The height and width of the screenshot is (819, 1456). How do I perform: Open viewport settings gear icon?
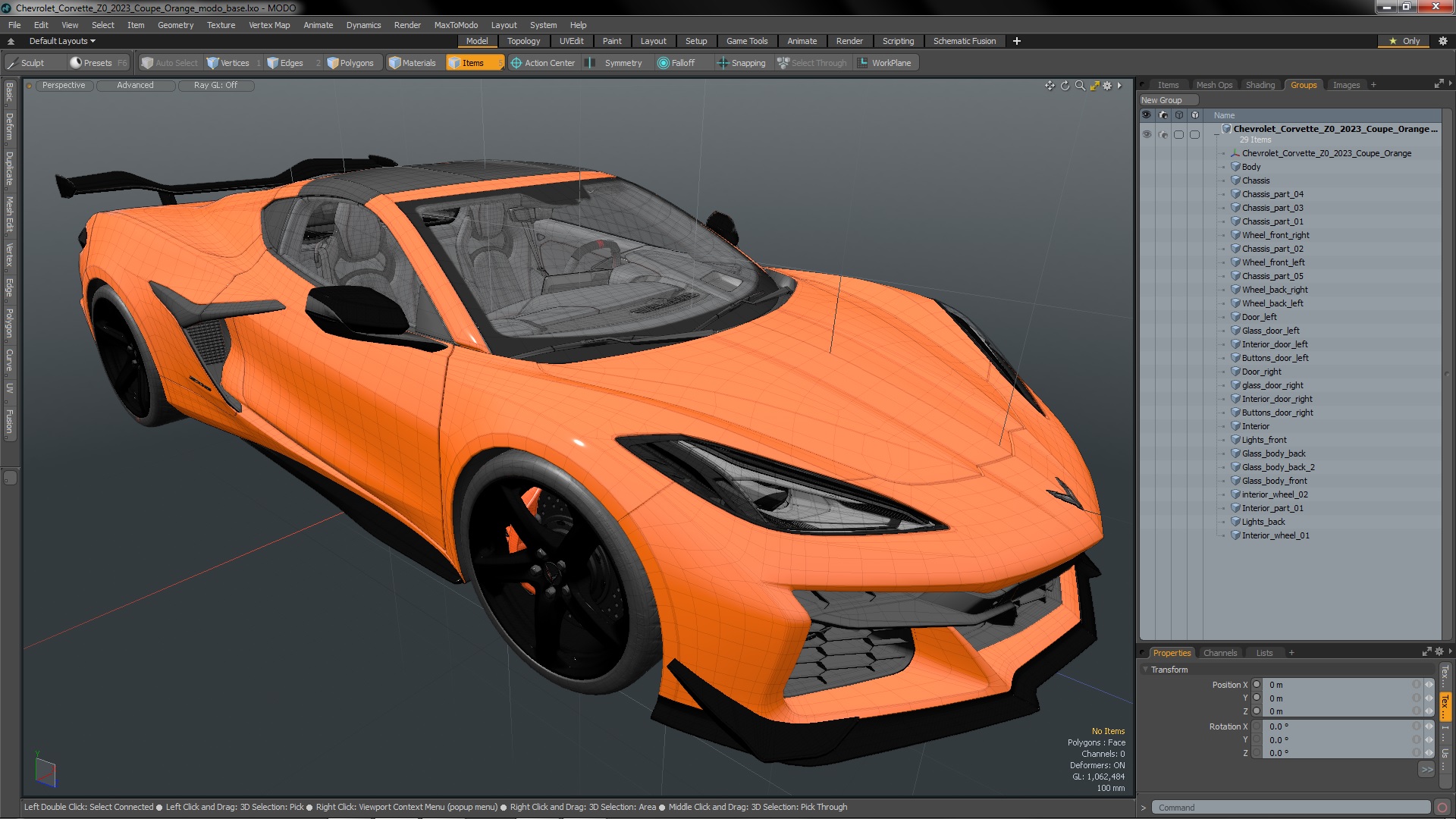(x=1107, y=86)
